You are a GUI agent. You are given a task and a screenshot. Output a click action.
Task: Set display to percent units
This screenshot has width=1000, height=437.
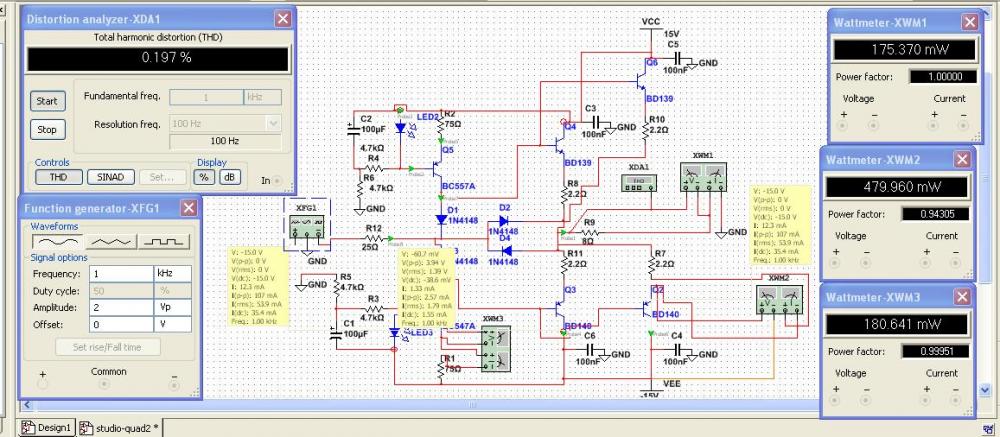pyautogui.click(x=205, y=177)
